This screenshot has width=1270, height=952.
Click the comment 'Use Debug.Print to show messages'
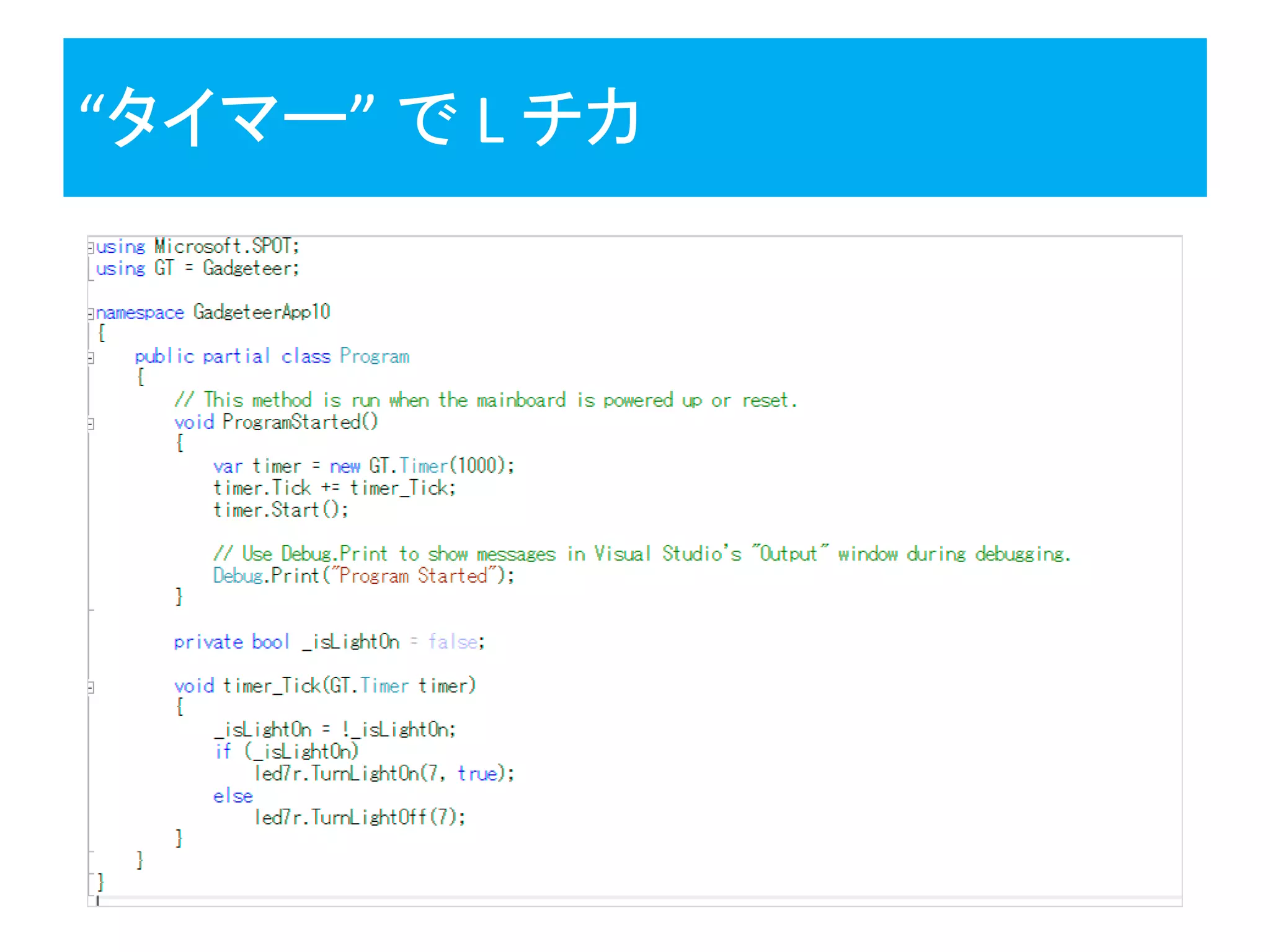pyautogui.click(x=642, y=553)
